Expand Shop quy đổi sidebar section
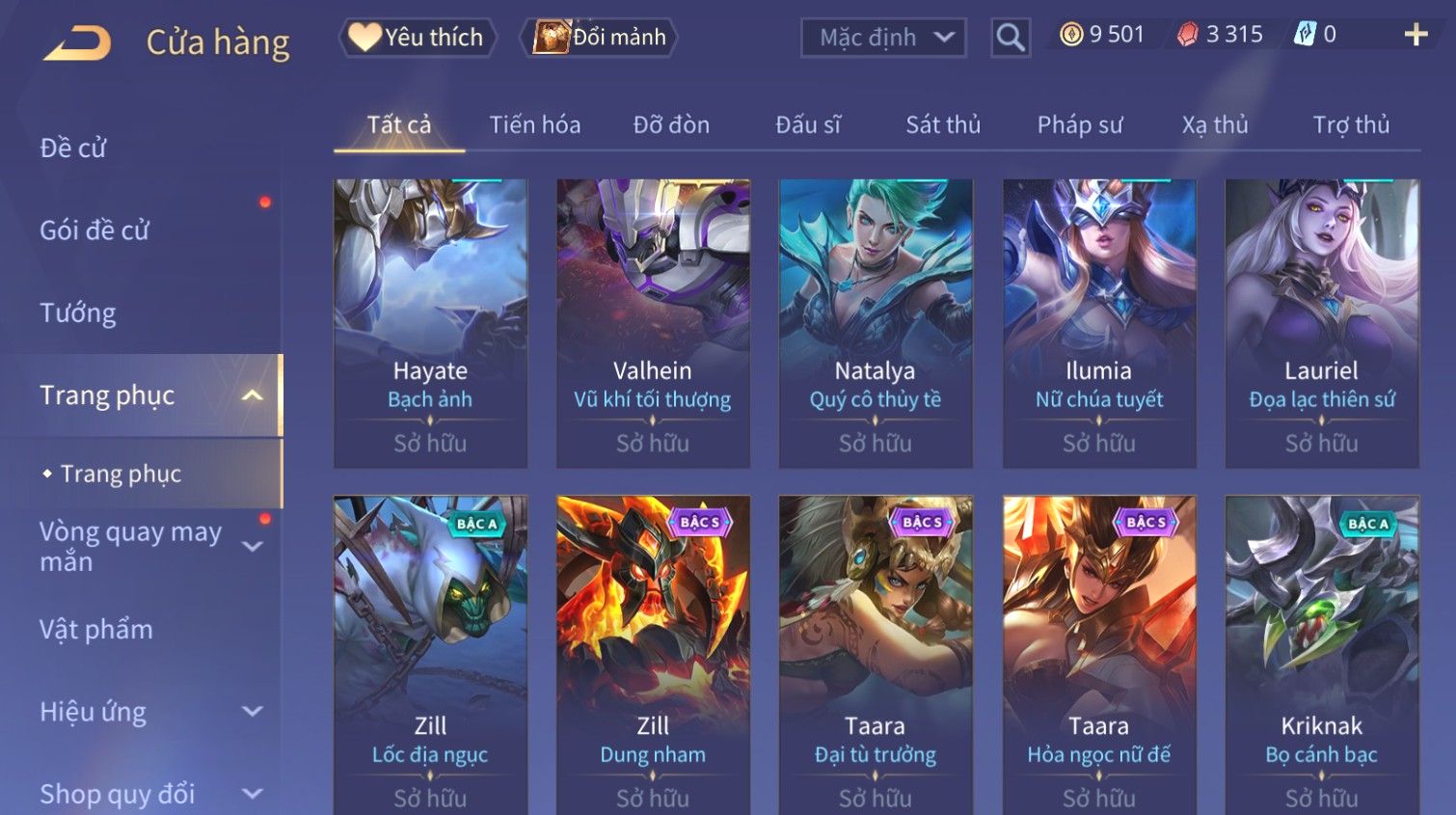Image resolution: width=1456 pixels, height=815 pixels. [253, 794]
